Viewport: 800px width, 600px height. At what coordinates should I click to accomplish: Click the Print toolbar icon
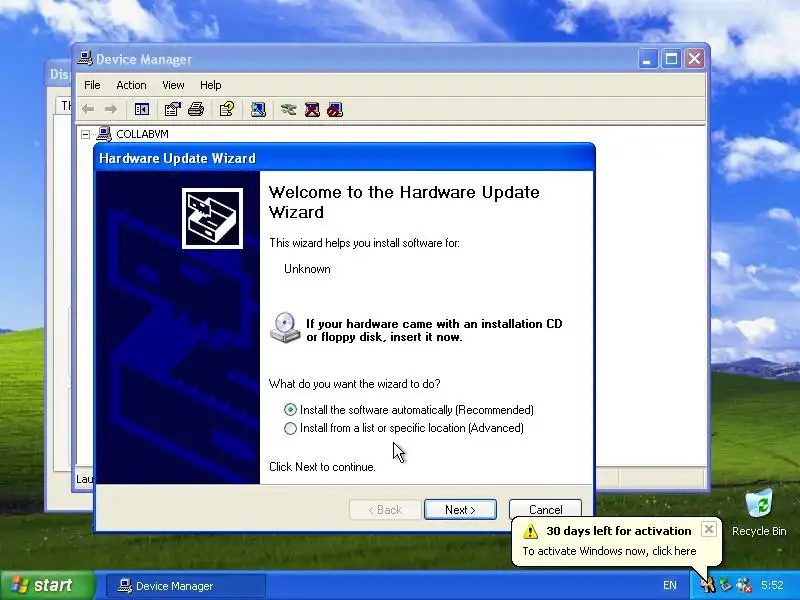coord(196,109)
